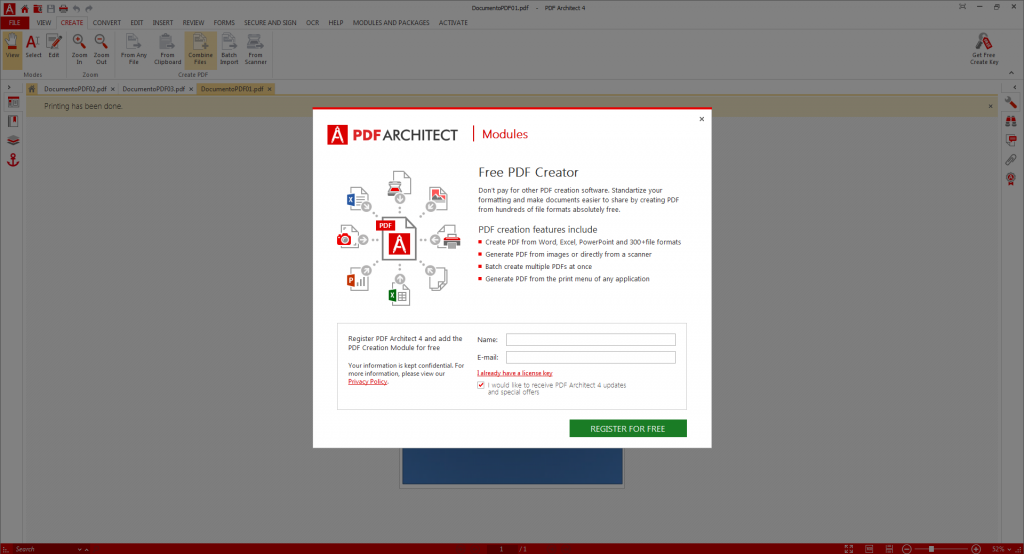The width and height of the screenshot is (1024, 554).
Task: Dismiss the 'Printing has been done' notification
Action: tap(991, 106)
